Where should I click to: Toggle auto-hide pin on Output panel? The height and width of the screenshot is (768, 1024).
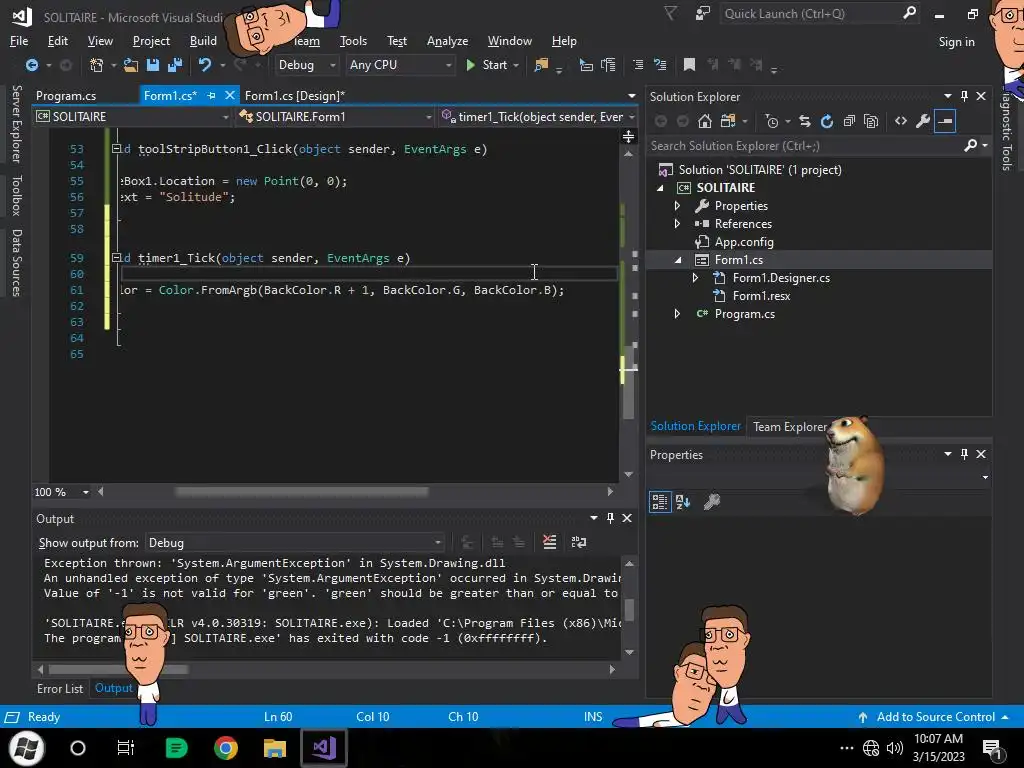pos(610,518)
